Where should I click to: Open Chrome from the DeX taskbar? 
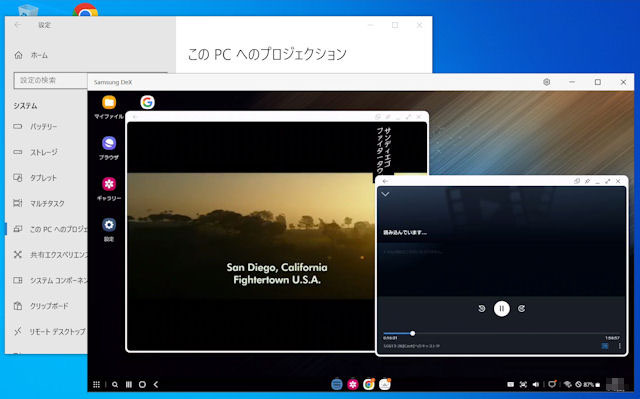369,384
